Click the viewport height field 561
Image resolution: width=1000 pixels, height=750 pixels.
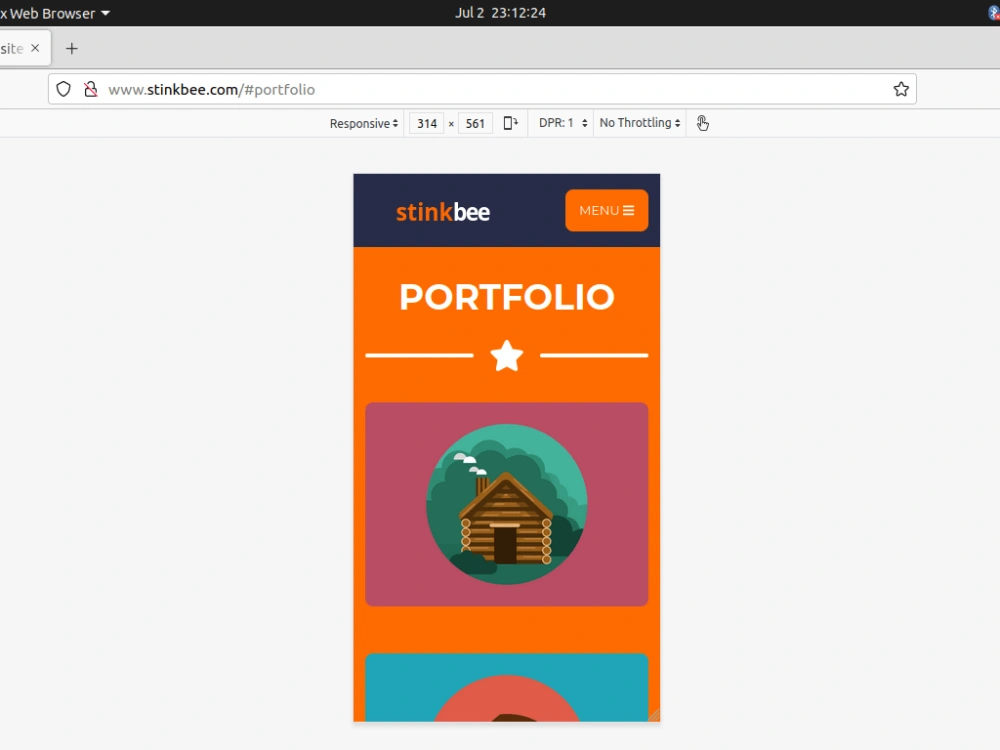[475, 124]
